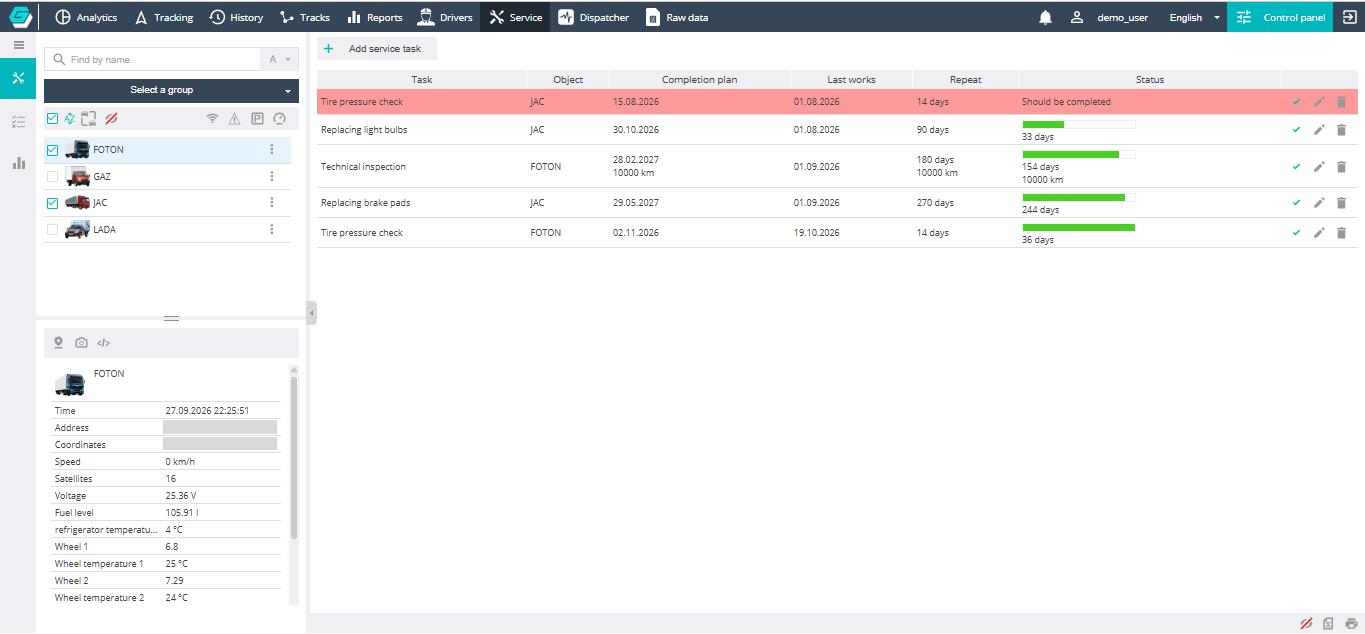Screen dimensions: 1365x634
Task: Mark Technical inspection task as completed
Action: click(1297, 167)
